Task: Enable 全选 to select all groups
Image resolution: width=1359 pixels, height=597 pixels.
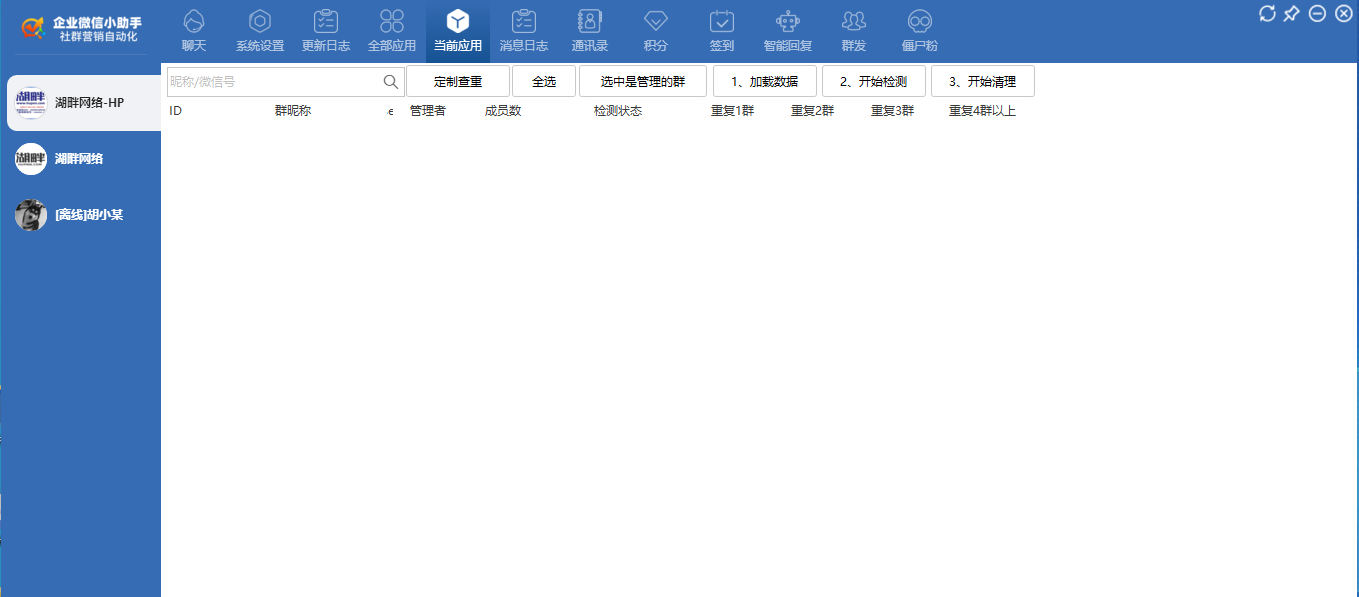Action: click(x=544, y=80)
